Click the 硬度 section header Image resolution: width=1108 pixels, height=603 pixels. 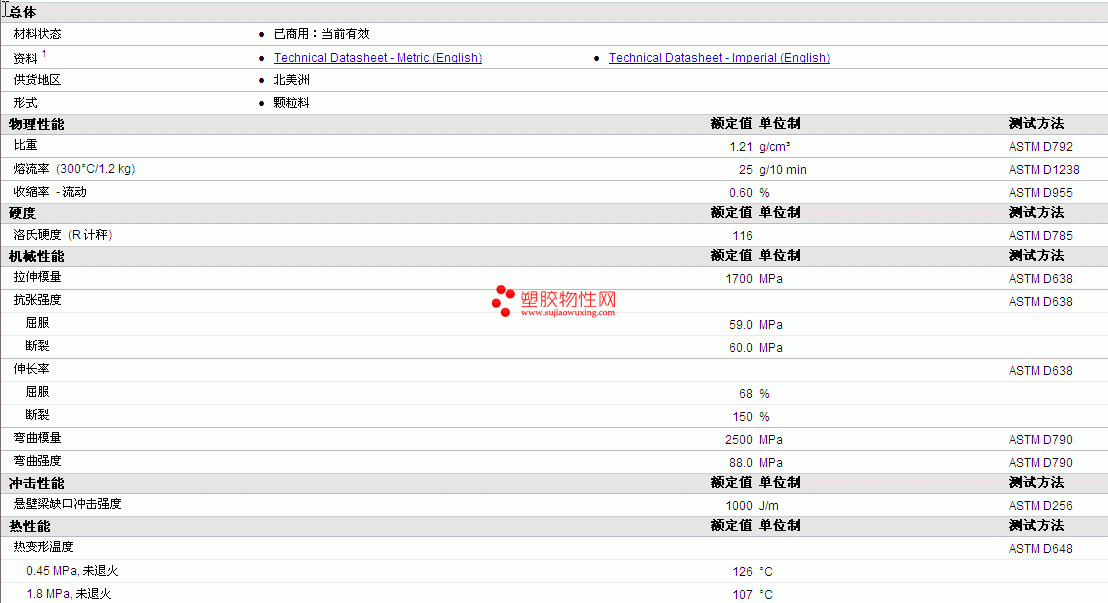23,213
